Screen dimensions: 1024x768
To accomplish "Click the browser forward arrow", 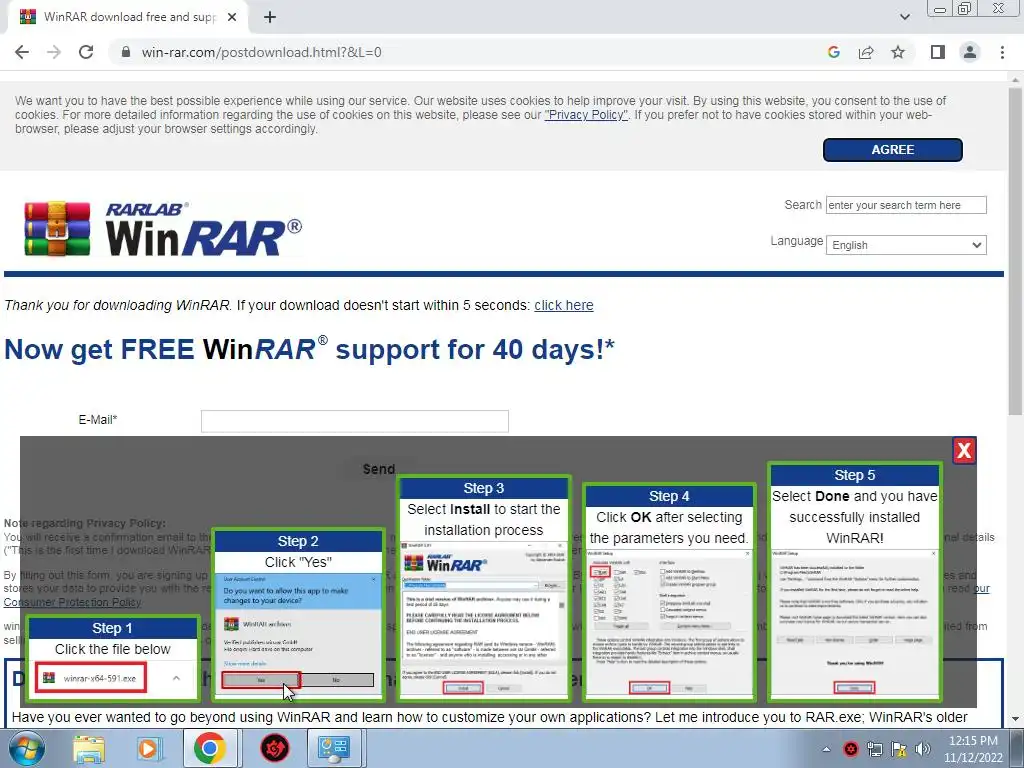I will pos(54,52).
